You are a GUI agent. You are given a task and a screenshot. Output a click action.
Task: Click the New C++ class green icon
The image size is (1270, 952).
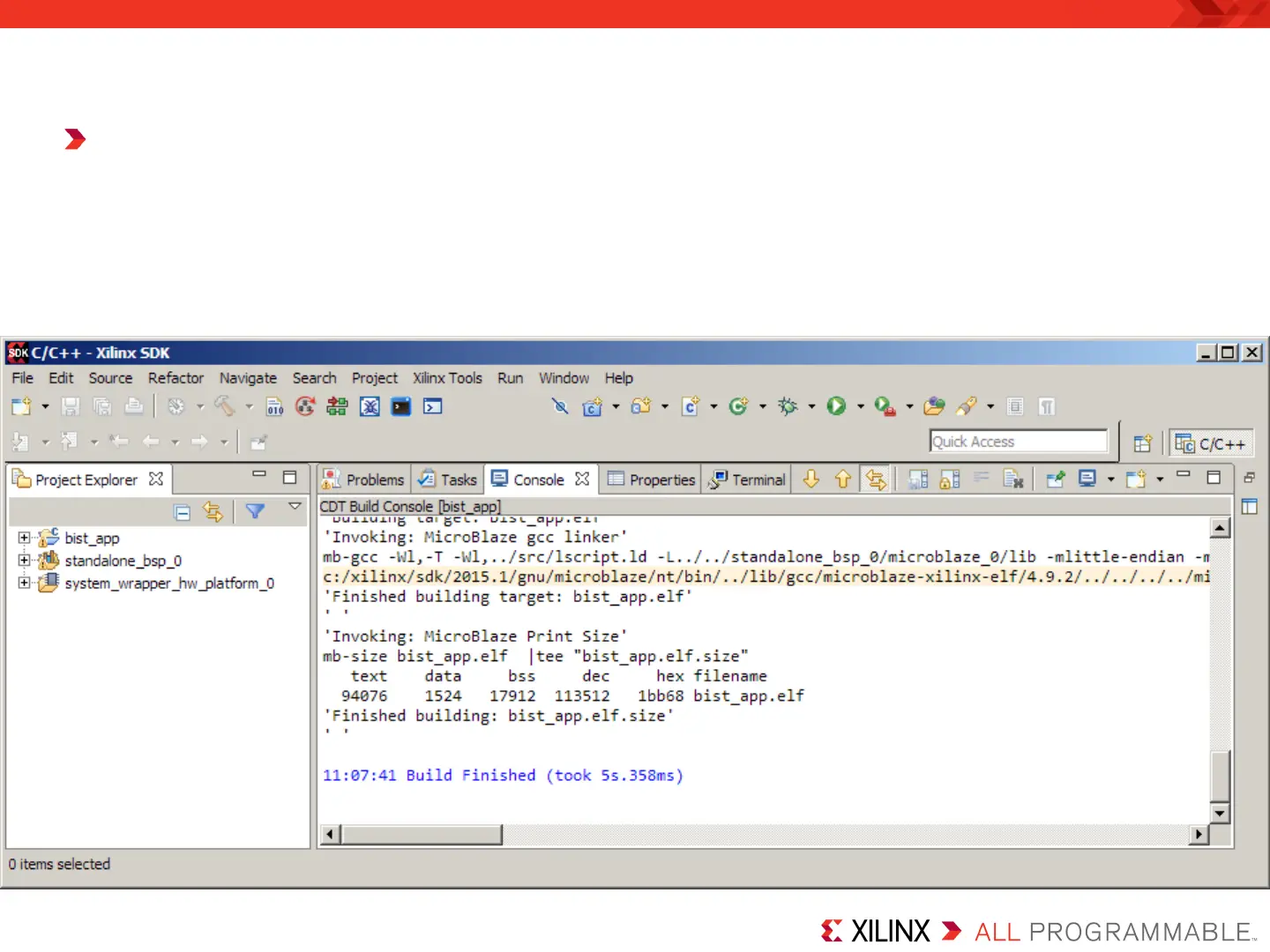click(739, 406)
